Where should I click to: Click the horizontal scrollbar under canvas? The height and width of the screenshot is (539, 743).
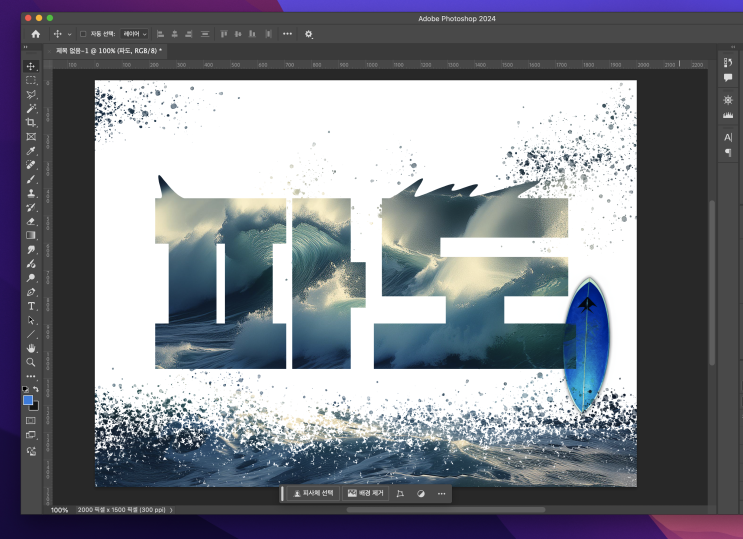[x=445, y=510]
